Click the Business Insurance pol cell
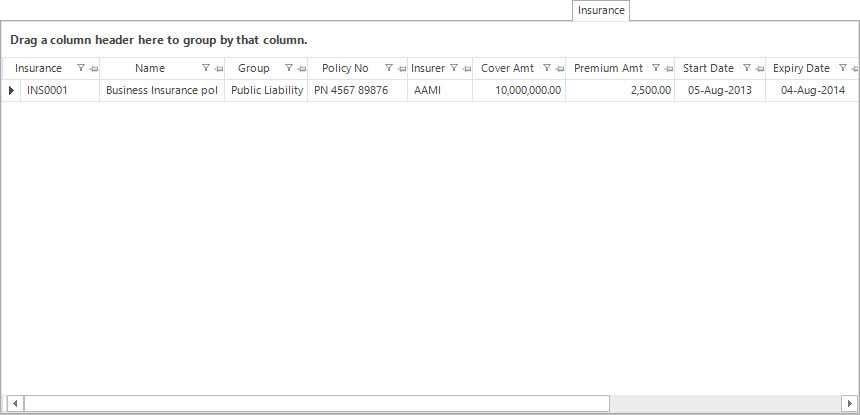Viewport: 860px width, 415px height. click(x=162, y=90)
